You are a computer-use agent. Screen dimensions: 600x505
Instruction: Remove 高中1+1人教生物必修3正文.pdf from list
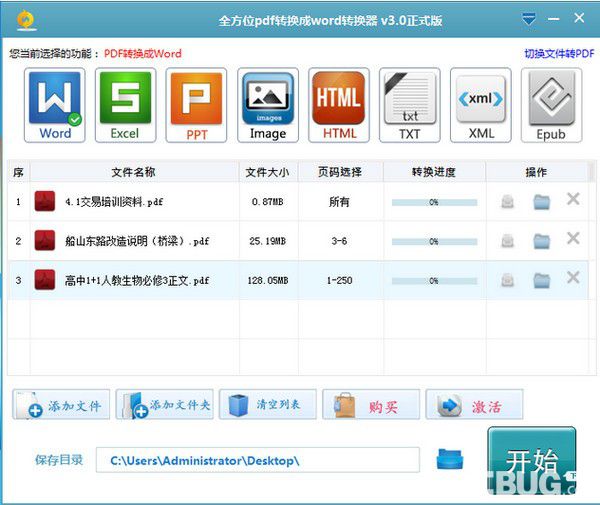click(573, 277)
